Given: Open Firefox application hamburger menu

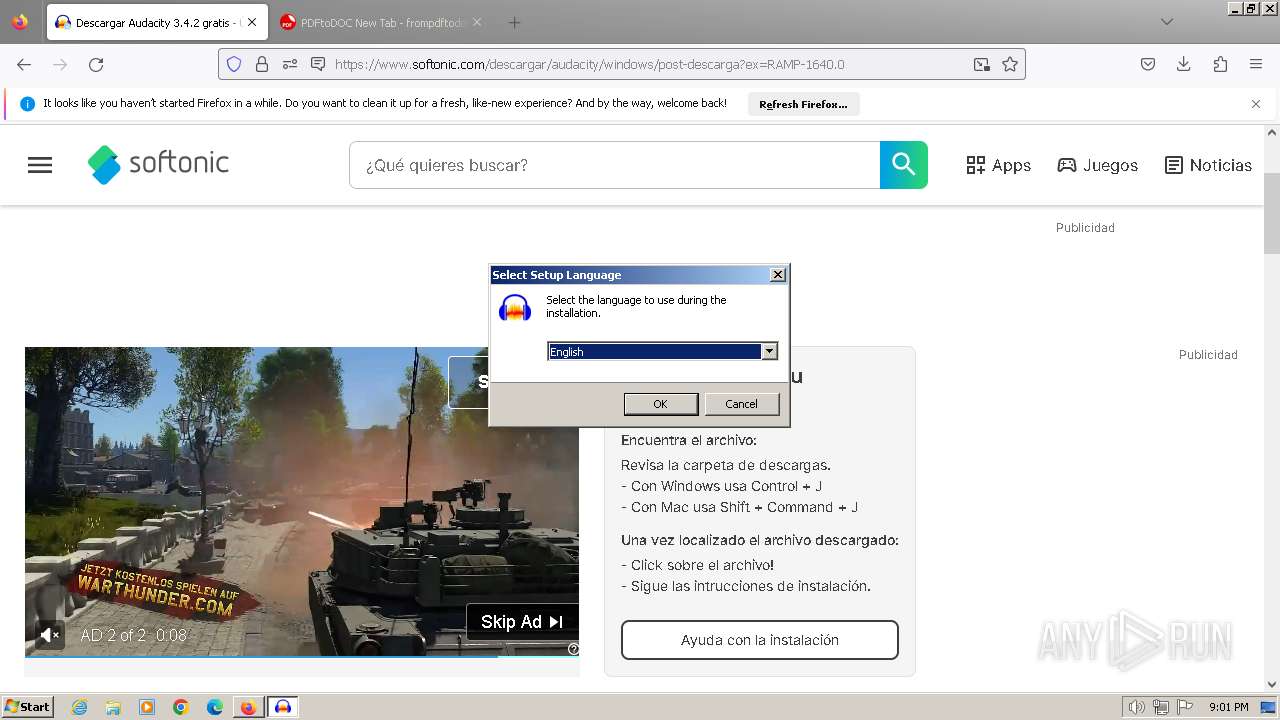Looking at the screenshot, I should point(1256,64).
